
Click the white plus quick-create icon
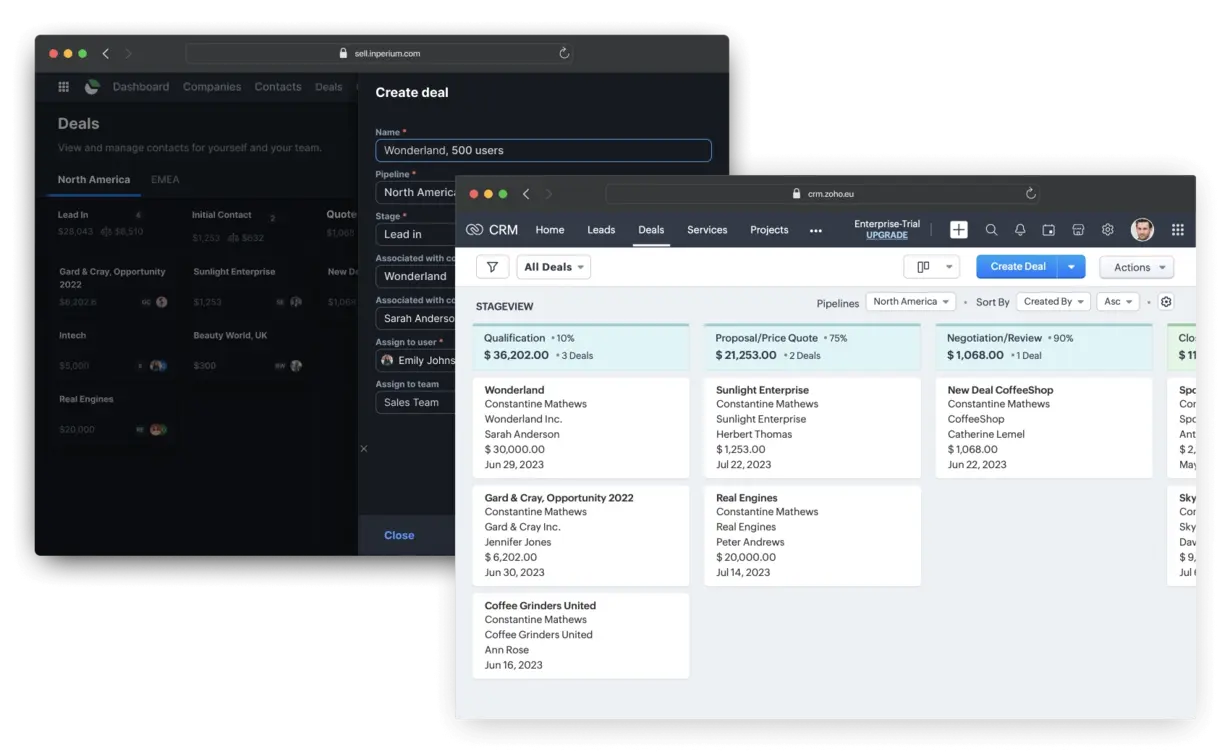[x=958, y=230]
